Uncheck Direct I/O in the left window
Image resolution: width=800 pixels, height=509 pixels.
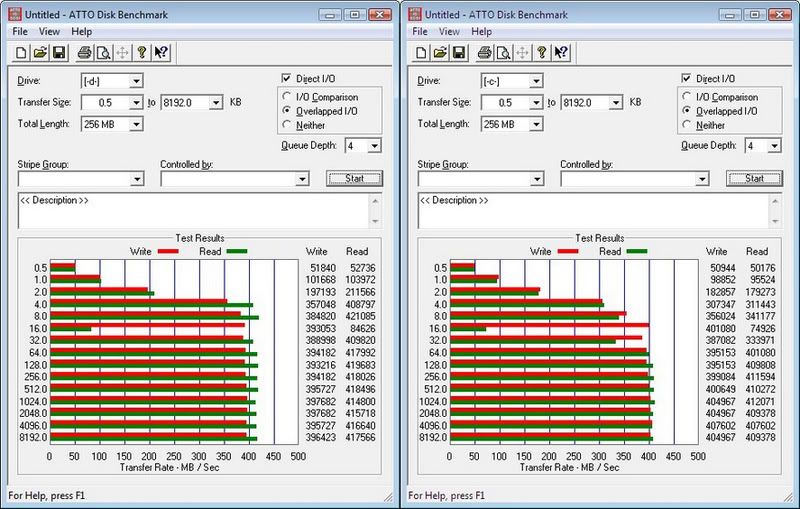pyautogui.click(x=287, y=79)
